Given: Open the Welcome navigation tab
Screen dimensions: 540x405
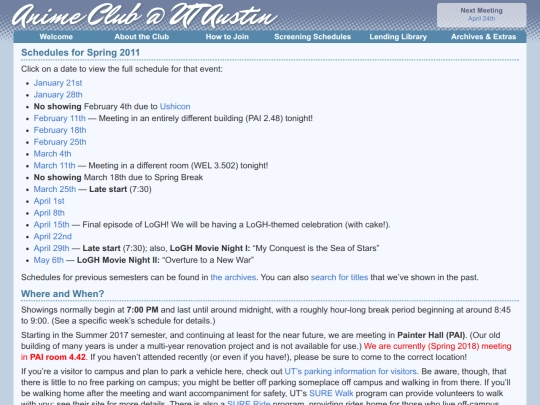Looking at the screenshot, I should click(x=56, y=37).
